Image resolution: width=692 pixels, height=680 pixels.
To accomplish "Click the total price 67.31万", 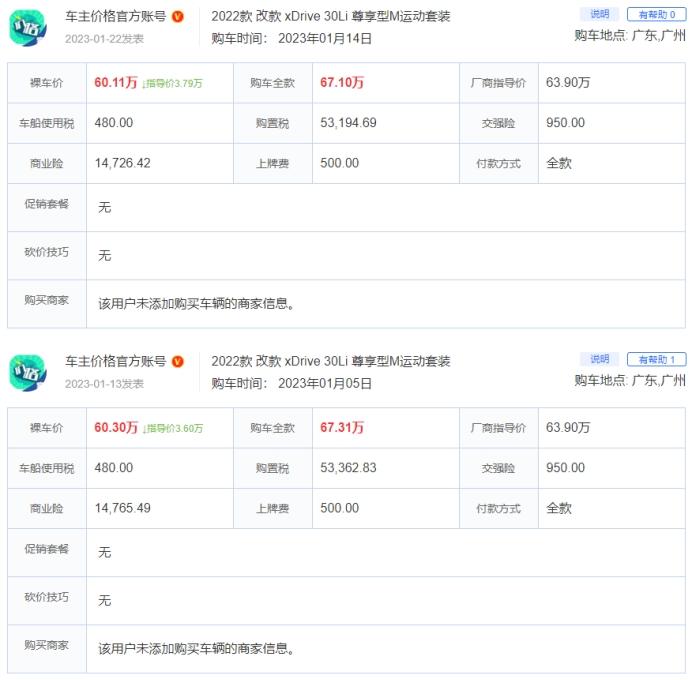I will pos(342,428).
